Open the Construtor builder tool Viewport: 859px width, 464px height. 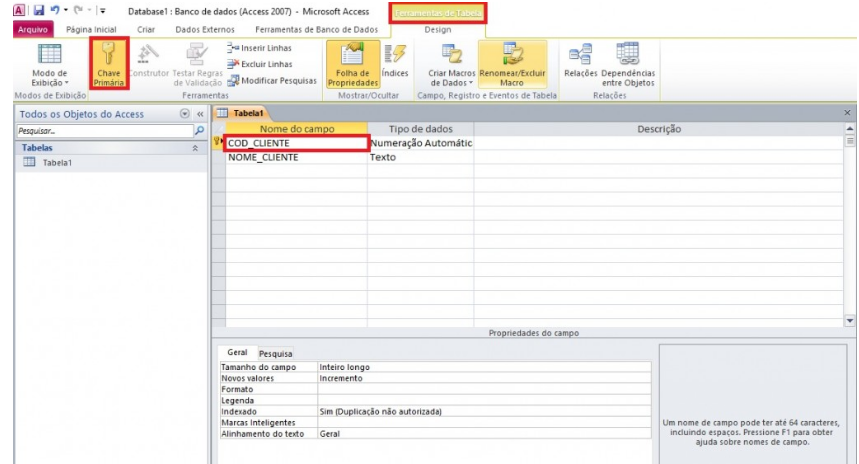(x=146, y=58)
